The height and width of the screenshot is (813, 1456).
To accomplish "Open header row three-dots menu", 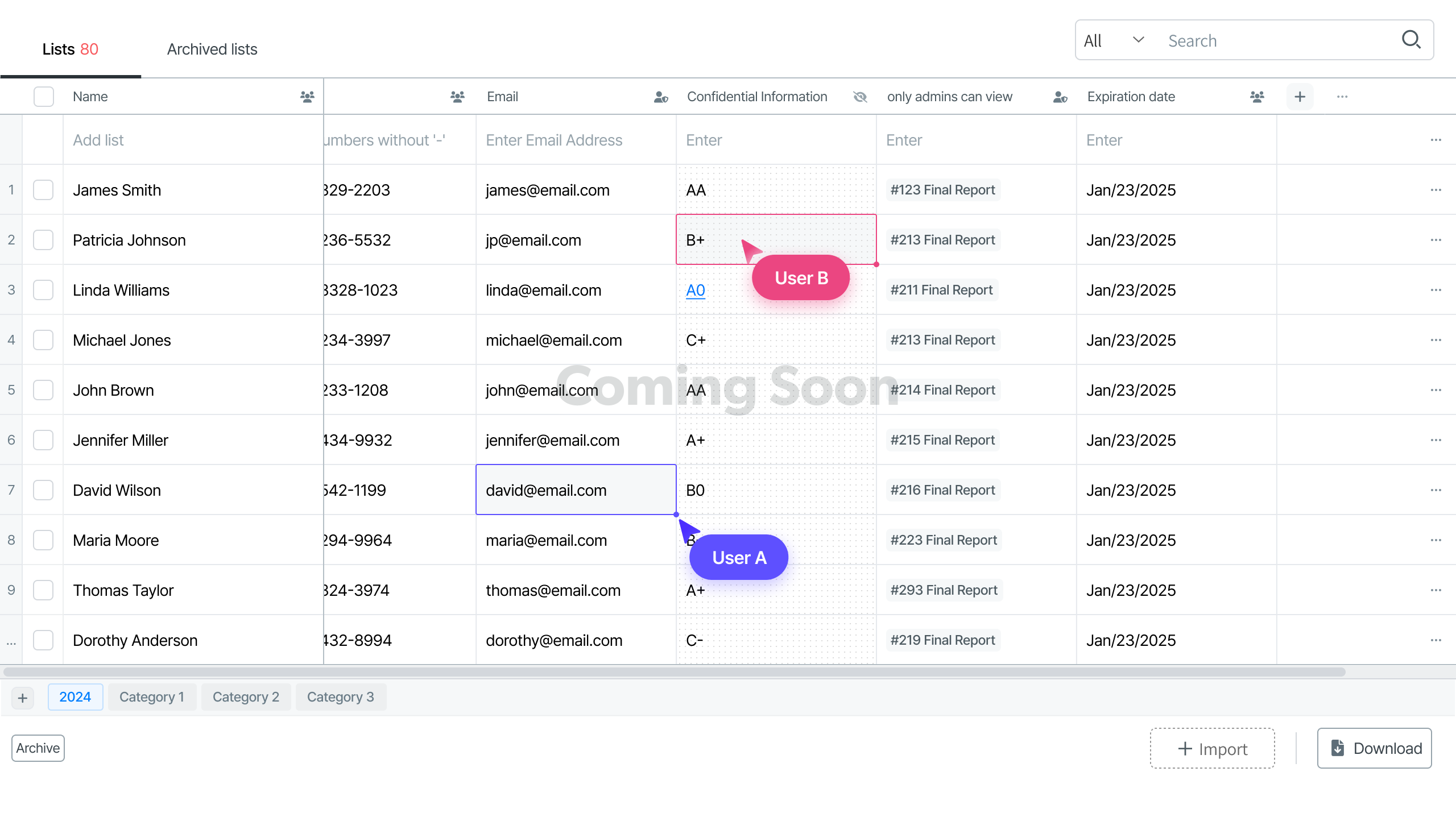I will pos(1342,97).
